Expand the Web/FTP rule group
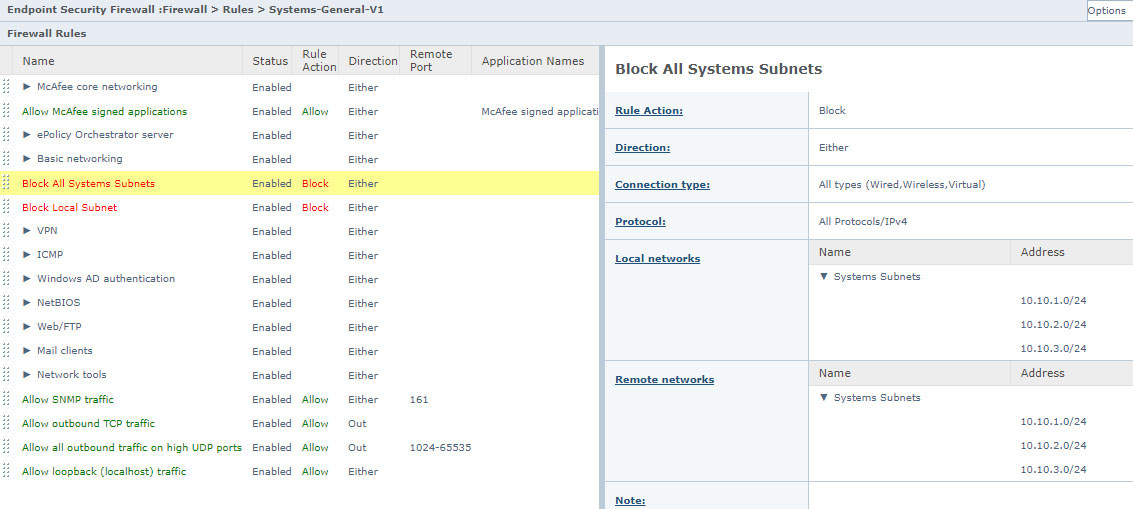 coord(27,327)
